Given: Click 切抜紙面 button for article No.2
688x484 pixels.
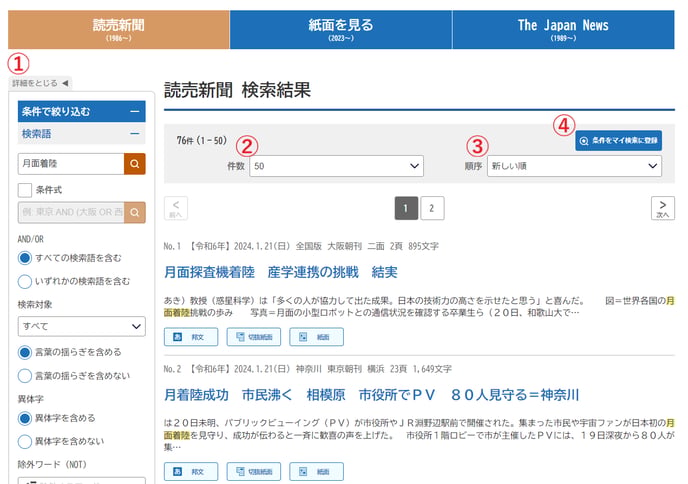Looking at the screenshot, I should tap(254, 472).
